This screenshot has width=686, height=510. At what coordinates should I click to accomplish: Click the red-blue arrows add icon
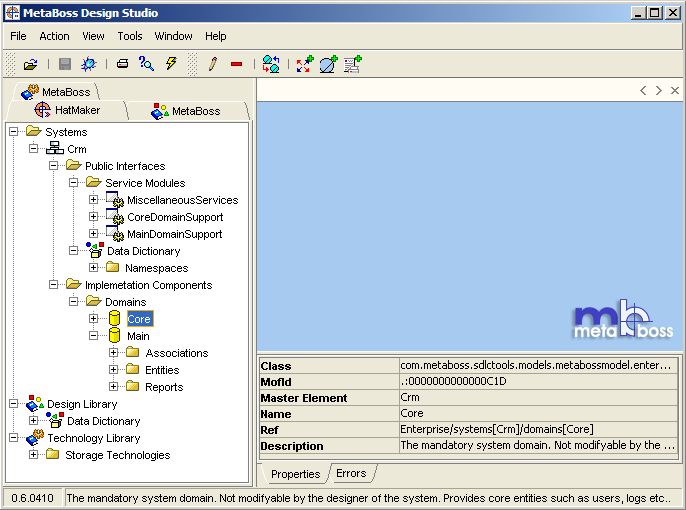pyautogui.click(x=305, y=64)
